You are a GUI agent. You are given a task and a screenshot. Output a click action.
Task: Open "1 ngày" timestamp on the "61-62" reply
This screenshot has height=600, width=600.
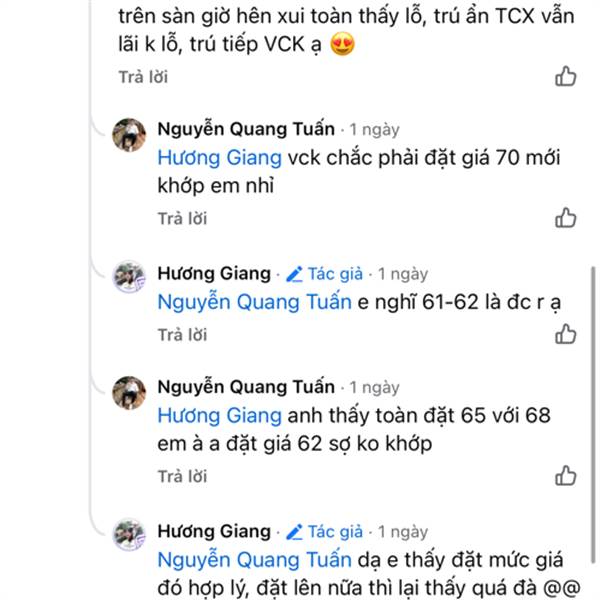403,273
